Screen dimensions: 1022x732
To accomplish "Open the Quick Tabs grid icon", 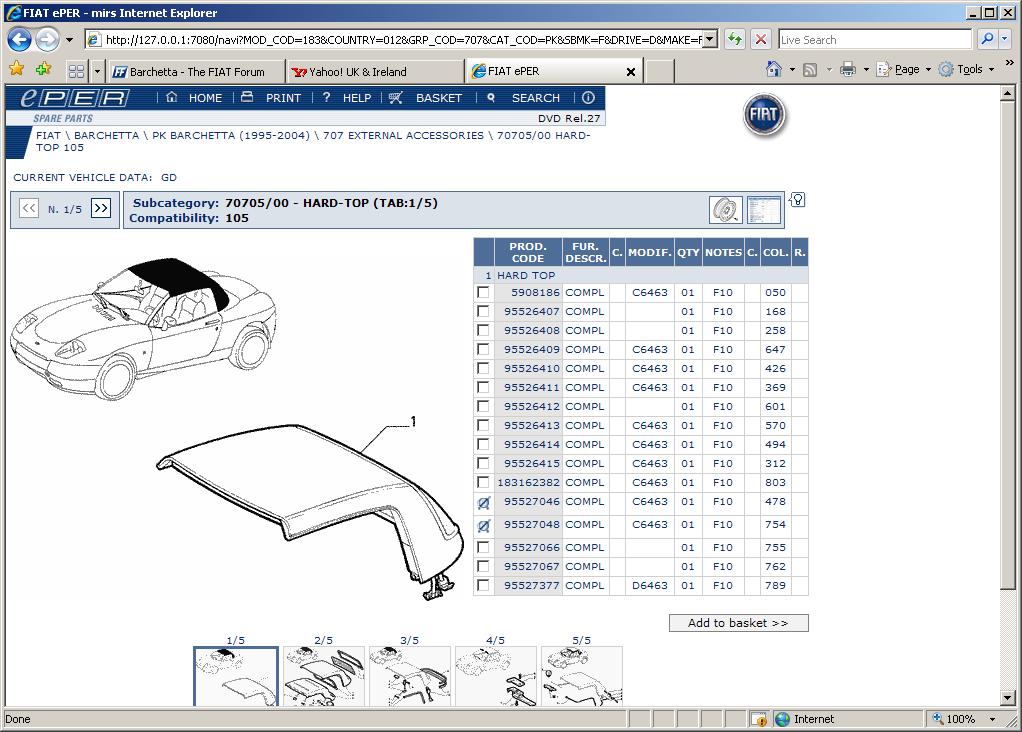I will (x=76, y=70).
